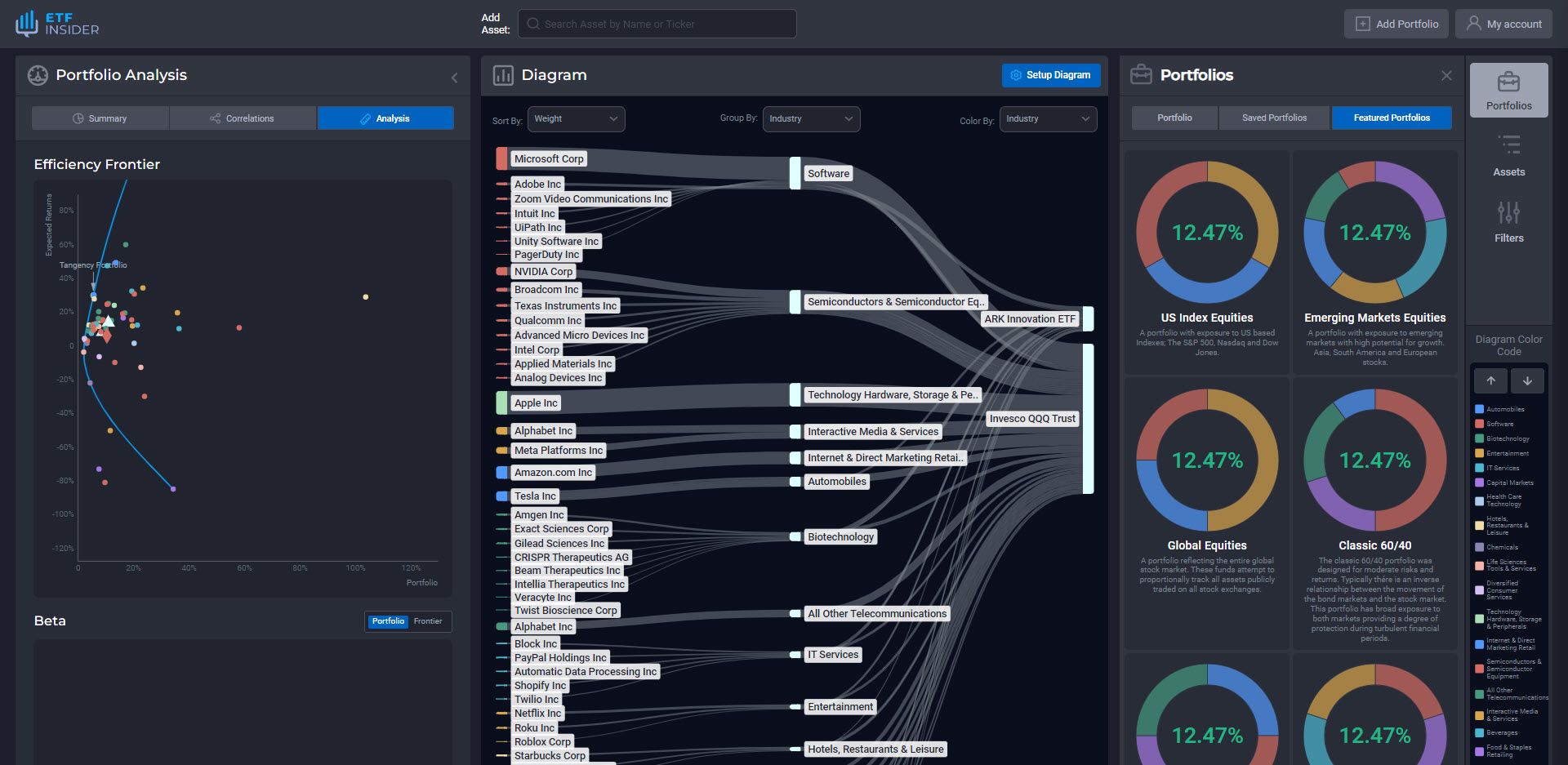Close the Portfolios panel

pos(1446,75)
